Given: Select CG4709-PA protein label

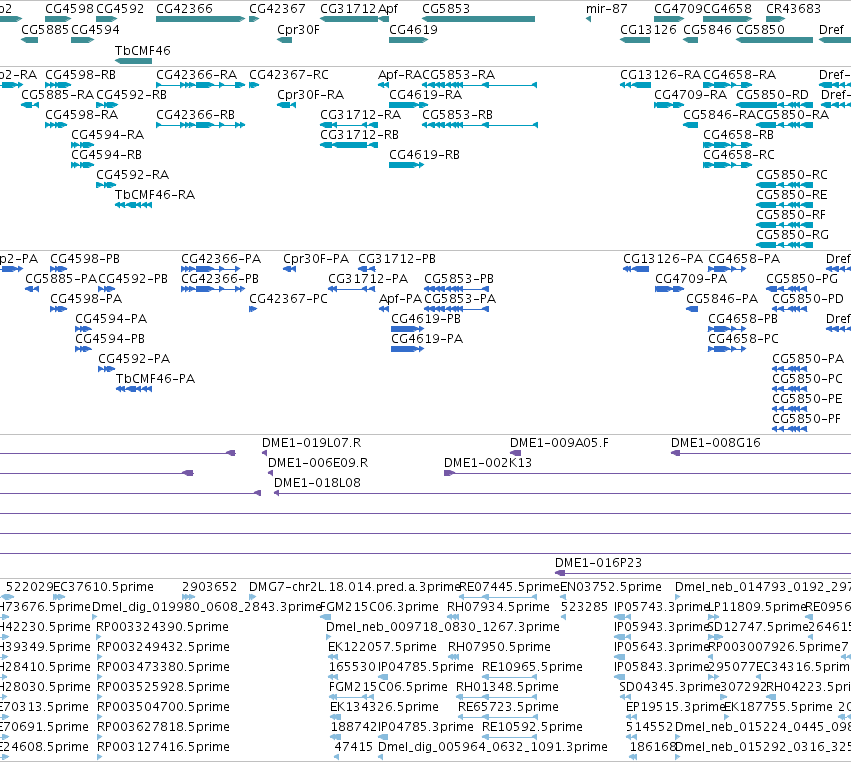Looking at the screenshot, I should (x=691, y=278).
